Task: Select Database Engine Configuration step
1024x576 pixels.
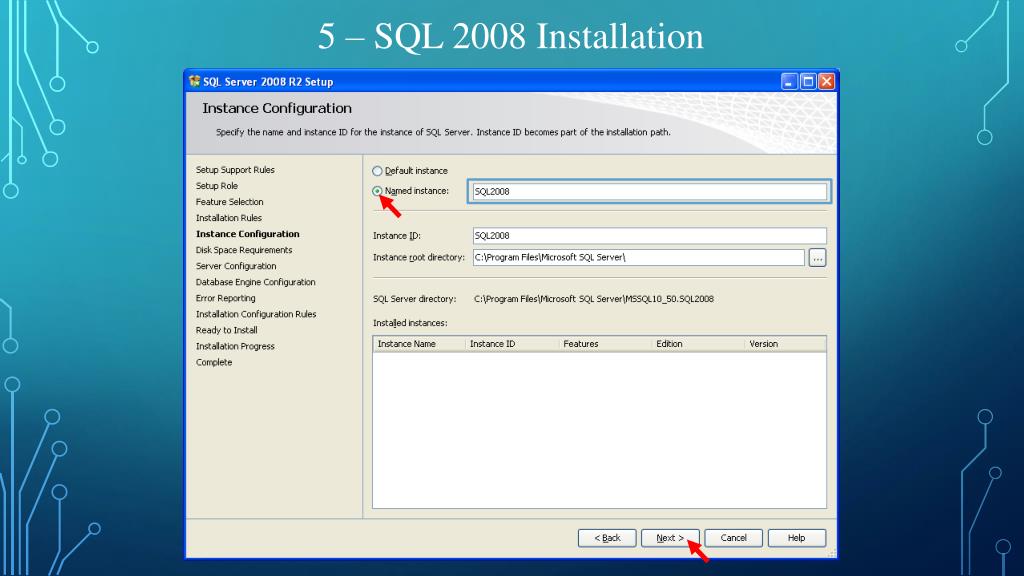Action: (x=255, y=282)
